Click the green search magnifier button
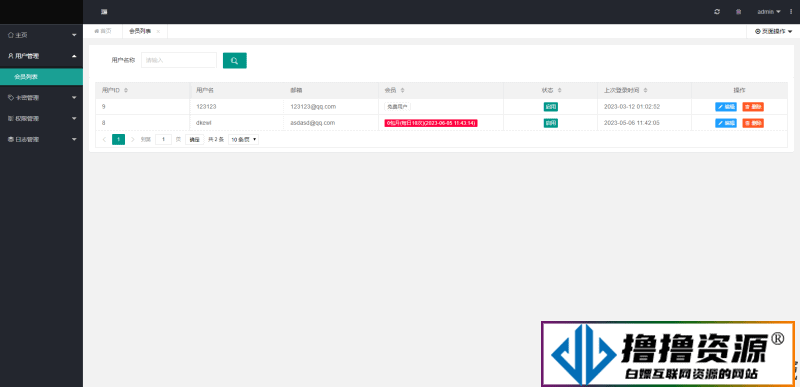 (x=235, y=61)
